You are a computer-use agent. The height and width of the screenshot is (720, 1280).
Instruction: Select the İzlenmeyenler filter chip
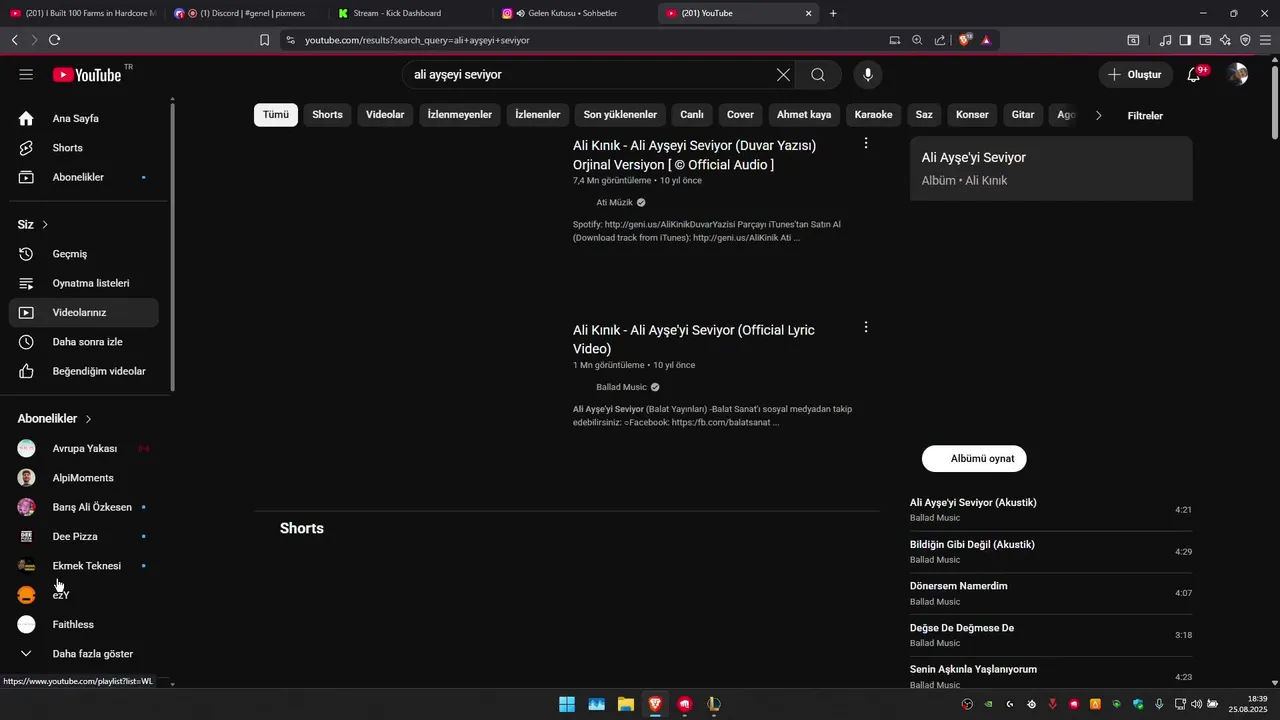pyautogui.click(x=460, y=115)
